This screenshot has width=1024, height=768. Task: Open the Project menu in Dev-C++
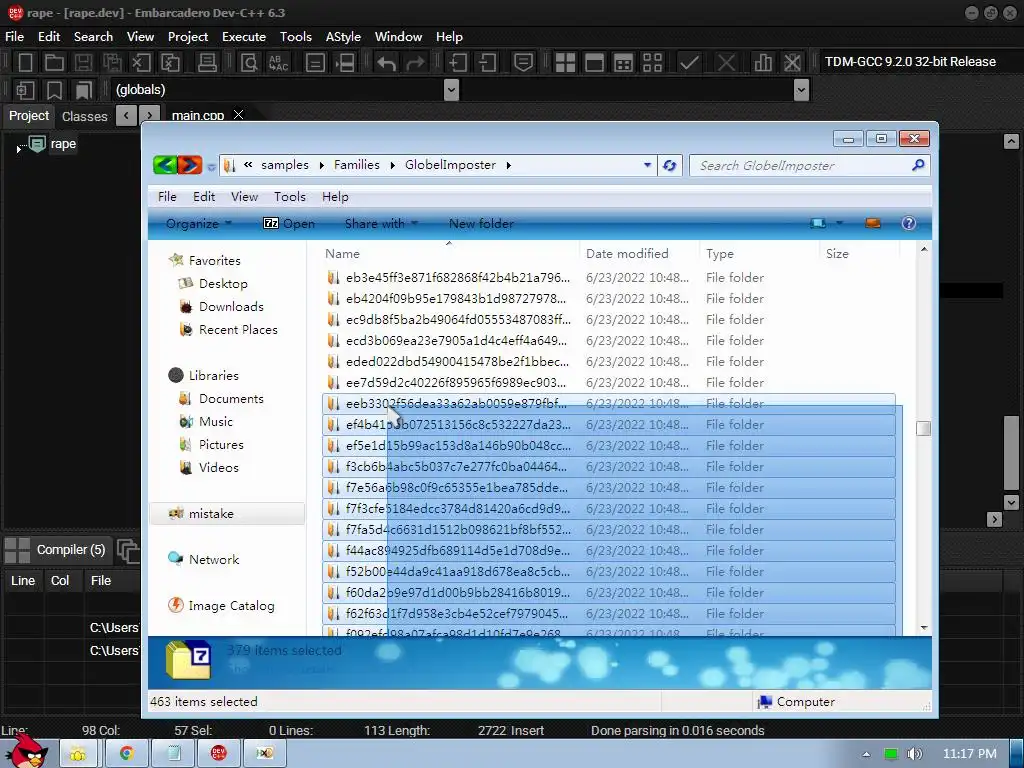pos(187,37)
